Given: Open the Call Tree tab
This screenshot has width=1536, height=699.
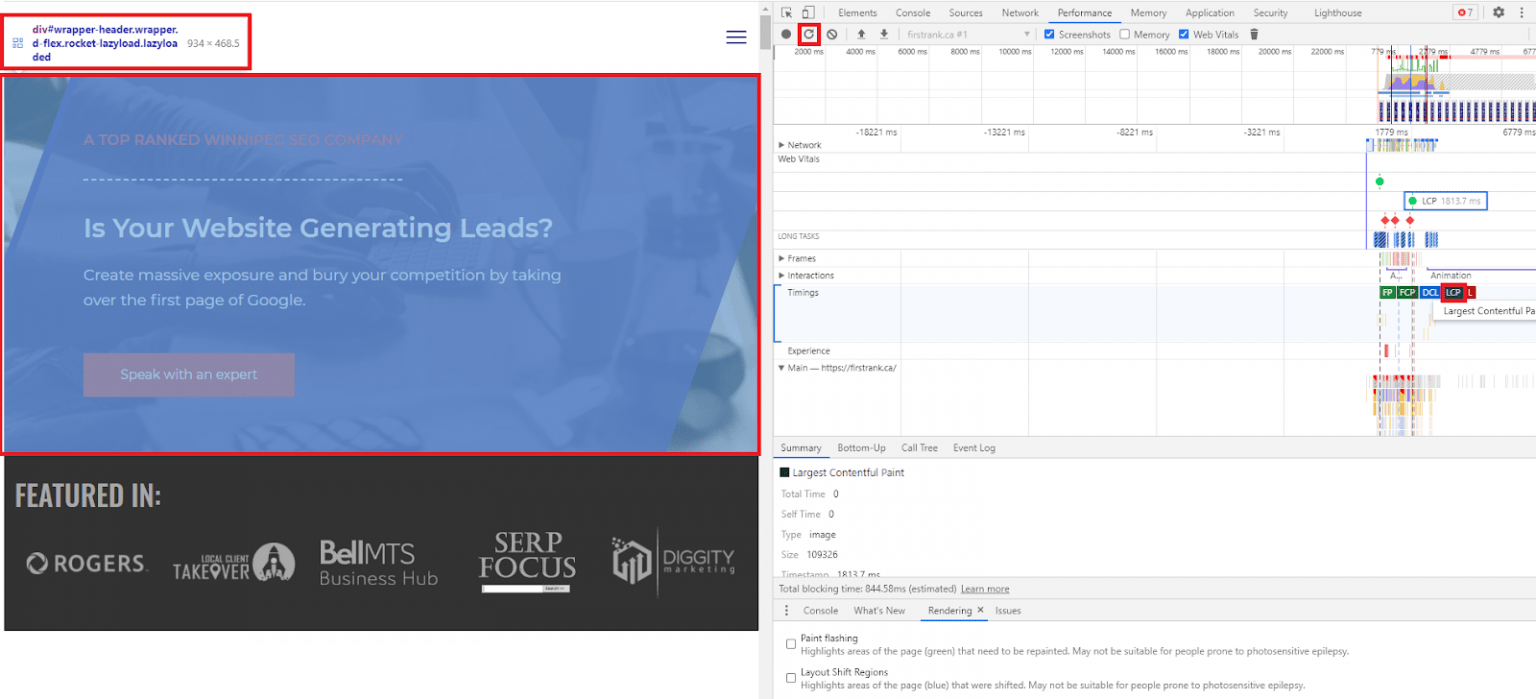Looking at the screenshot, I should 919,448.
